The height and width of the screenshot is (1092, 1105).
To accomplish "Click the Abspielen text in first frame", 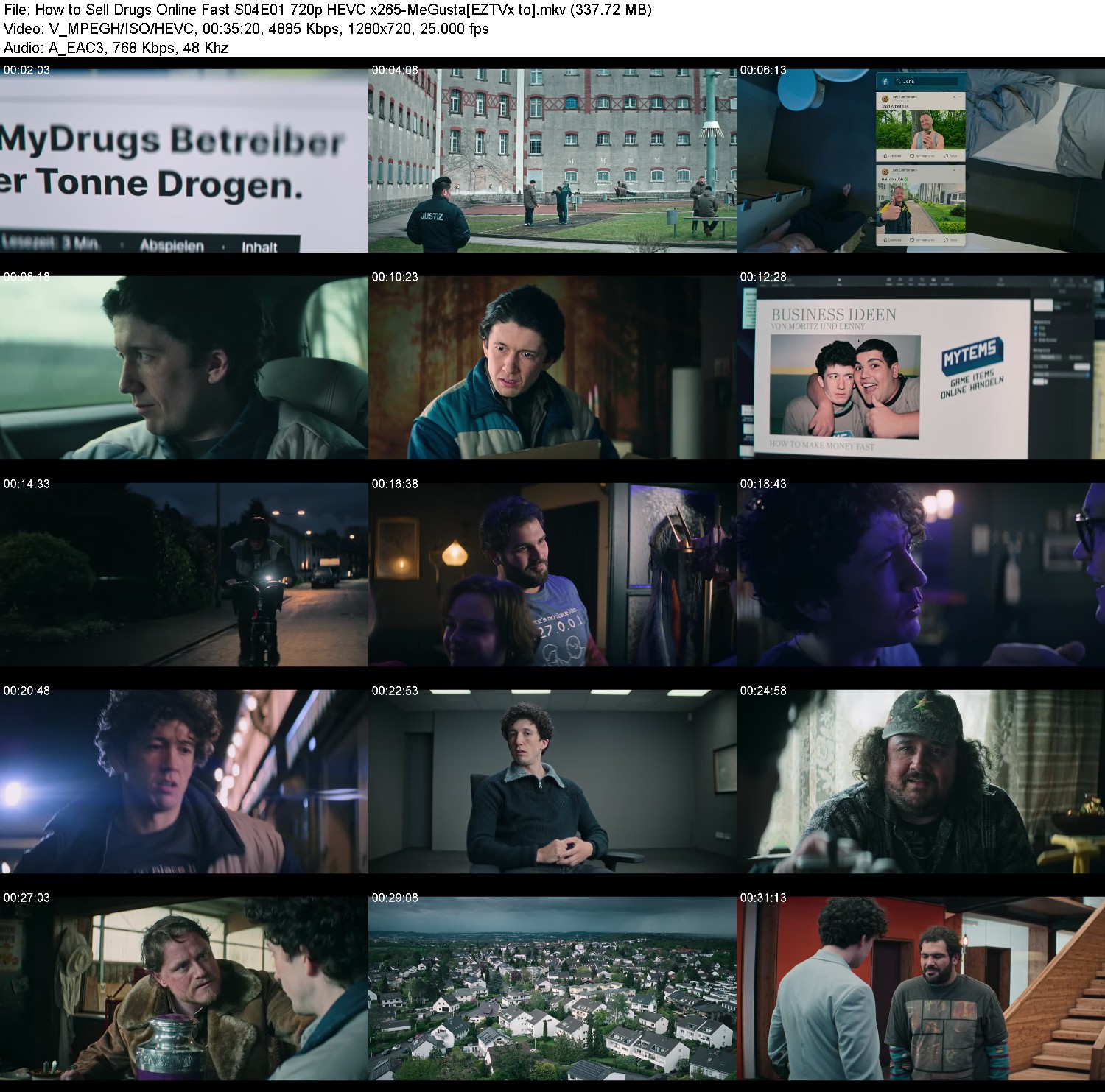I will pyautogui.click(x=172, y=245).
